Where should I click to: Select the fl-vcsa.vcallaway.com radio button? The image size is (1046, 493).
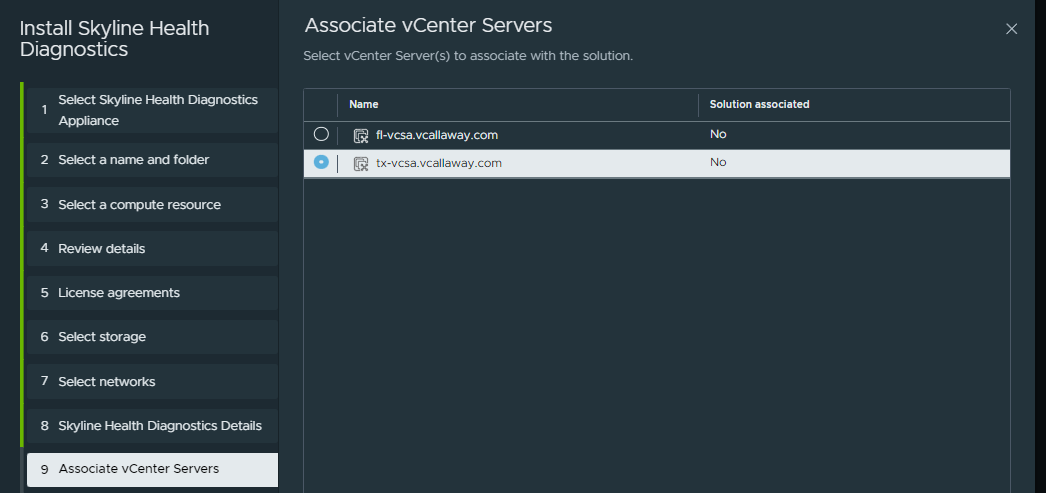coord(321,134)
